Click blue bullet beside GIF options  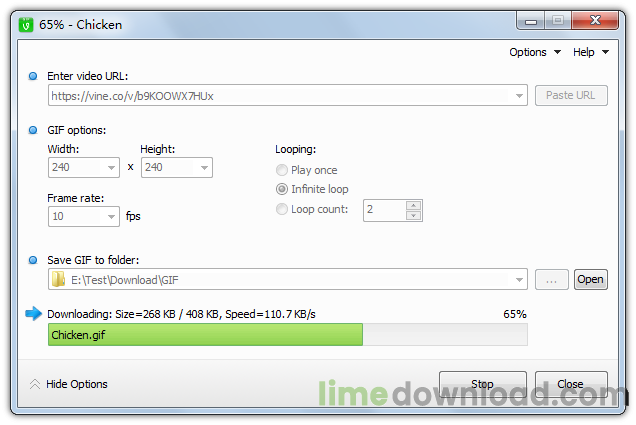click(33, 130)
